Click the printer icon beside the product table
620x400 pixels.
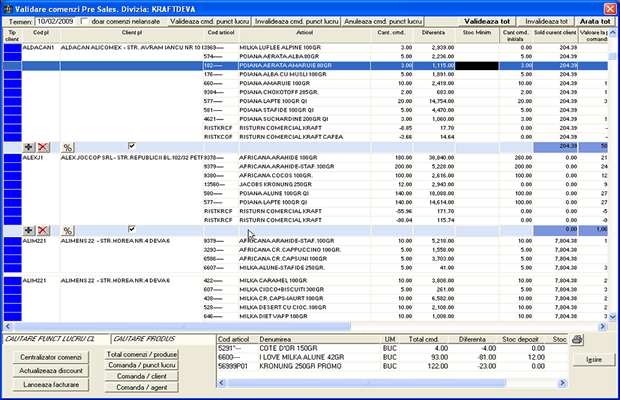point(577,340)
